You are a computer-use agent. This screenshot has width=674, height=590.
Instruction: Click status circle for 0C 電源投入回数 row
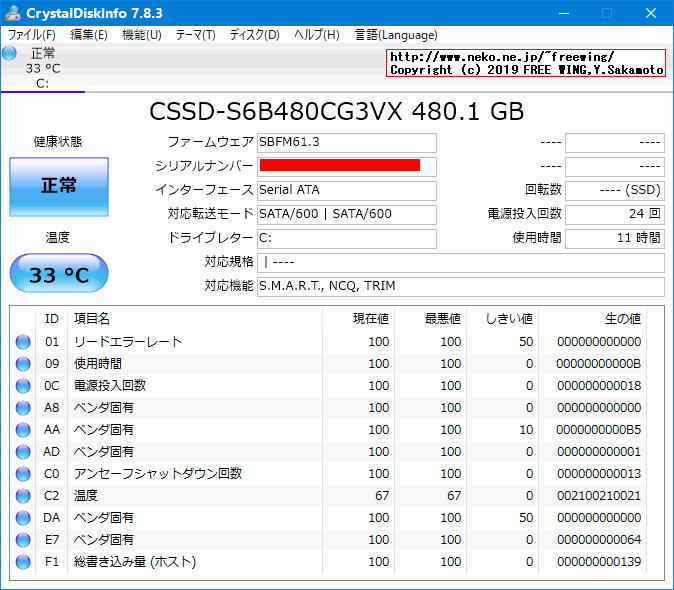click(x=23, y=386)
